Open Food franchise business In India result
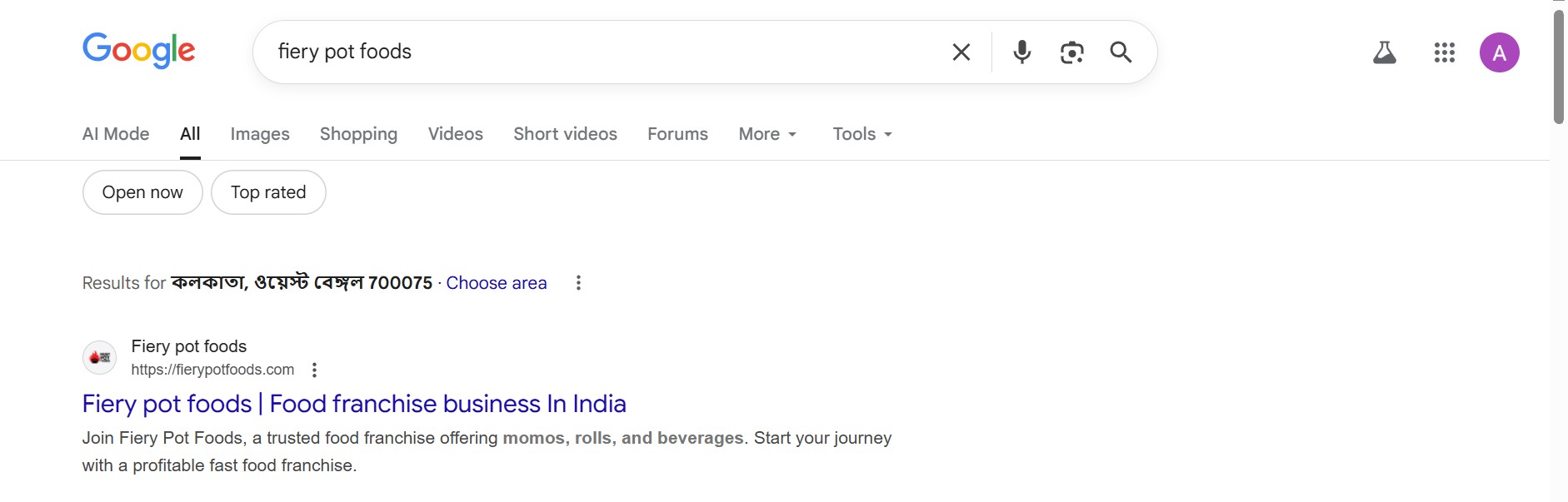Viewport: 1568px width, 502px height. point(354,404)
